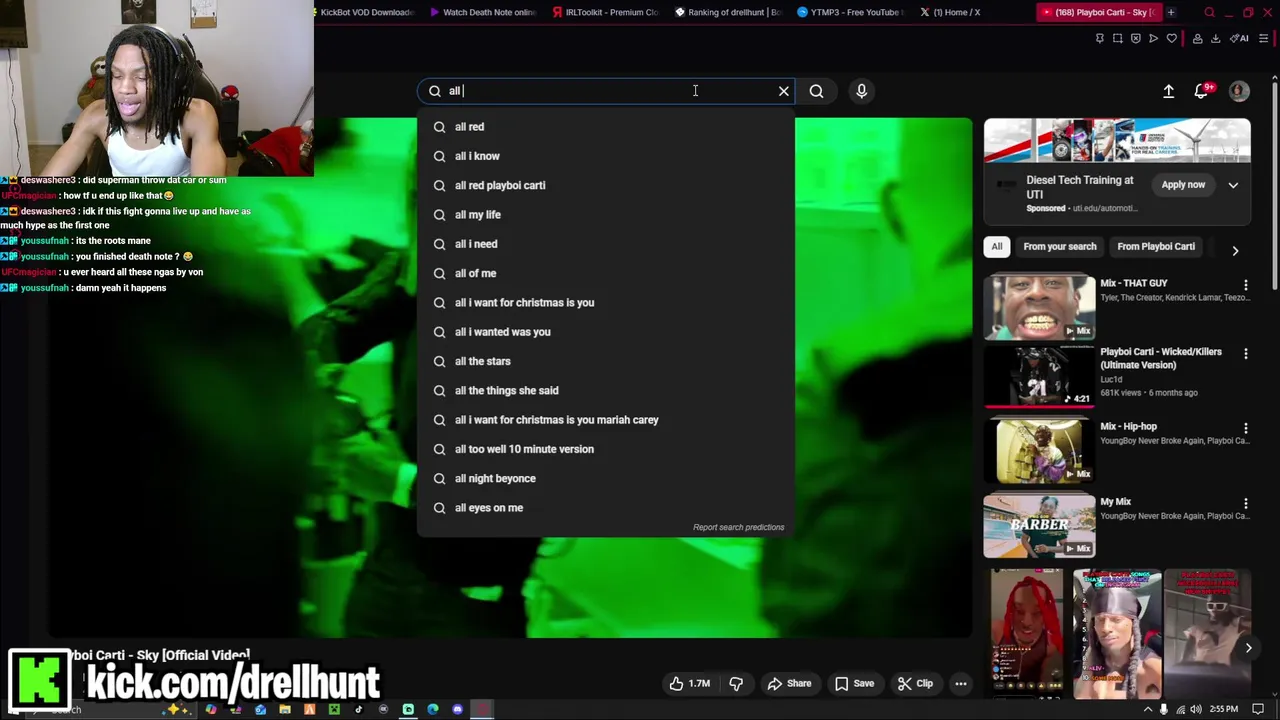Open Mix - Hip-hop thumbnail
The image size is (1280, 720).
(x=1039, y=451)
